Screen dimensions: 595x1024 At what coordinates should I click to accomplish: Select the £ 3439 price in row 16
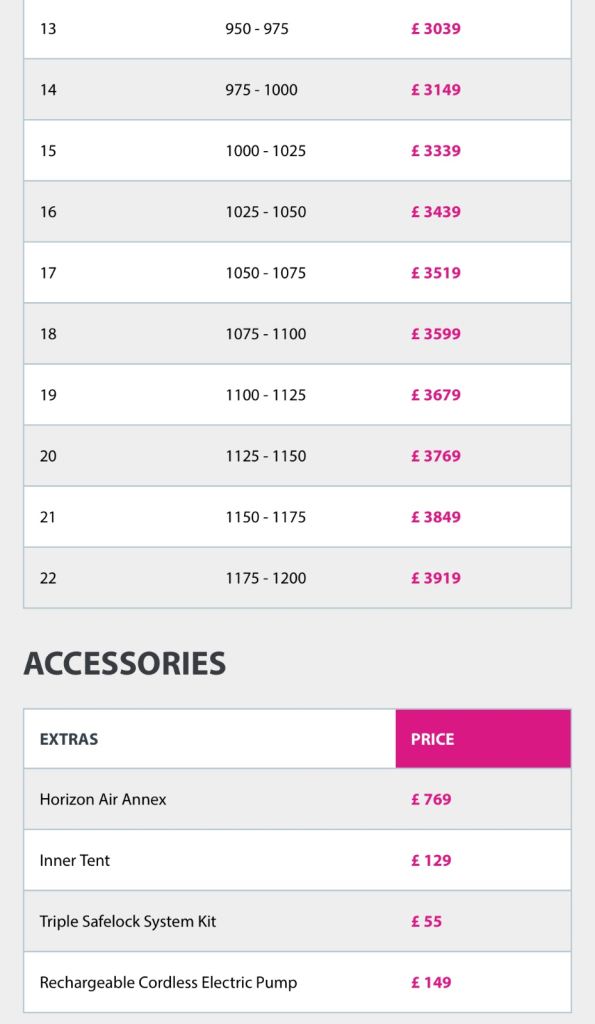pyautogui.click(x=436, y=212)
